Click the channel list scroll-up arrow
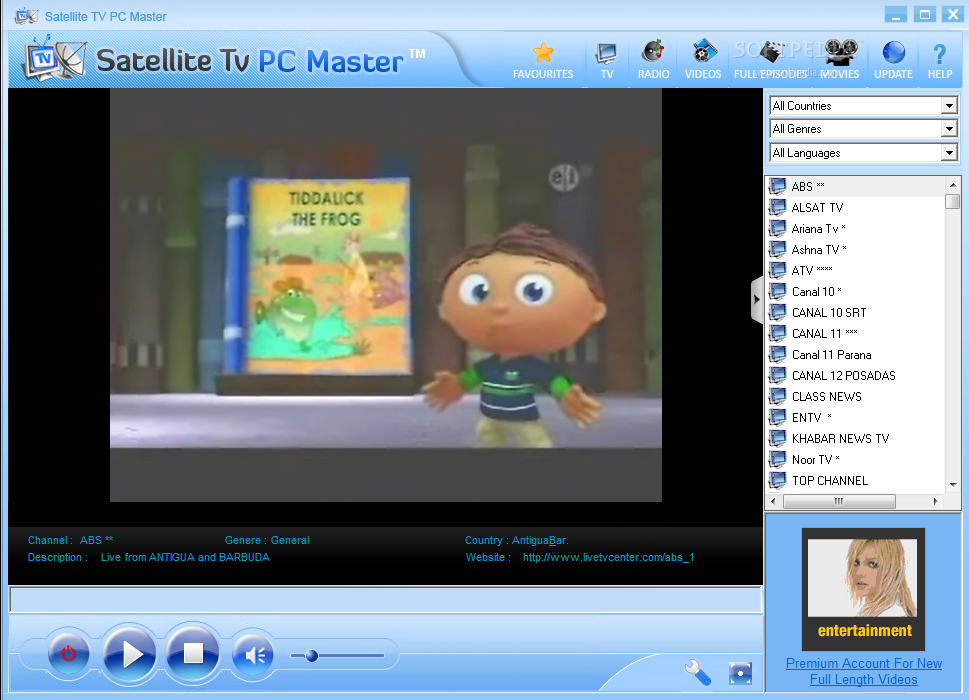Viewport: 969px width, 700px height. tap(952, 185)
